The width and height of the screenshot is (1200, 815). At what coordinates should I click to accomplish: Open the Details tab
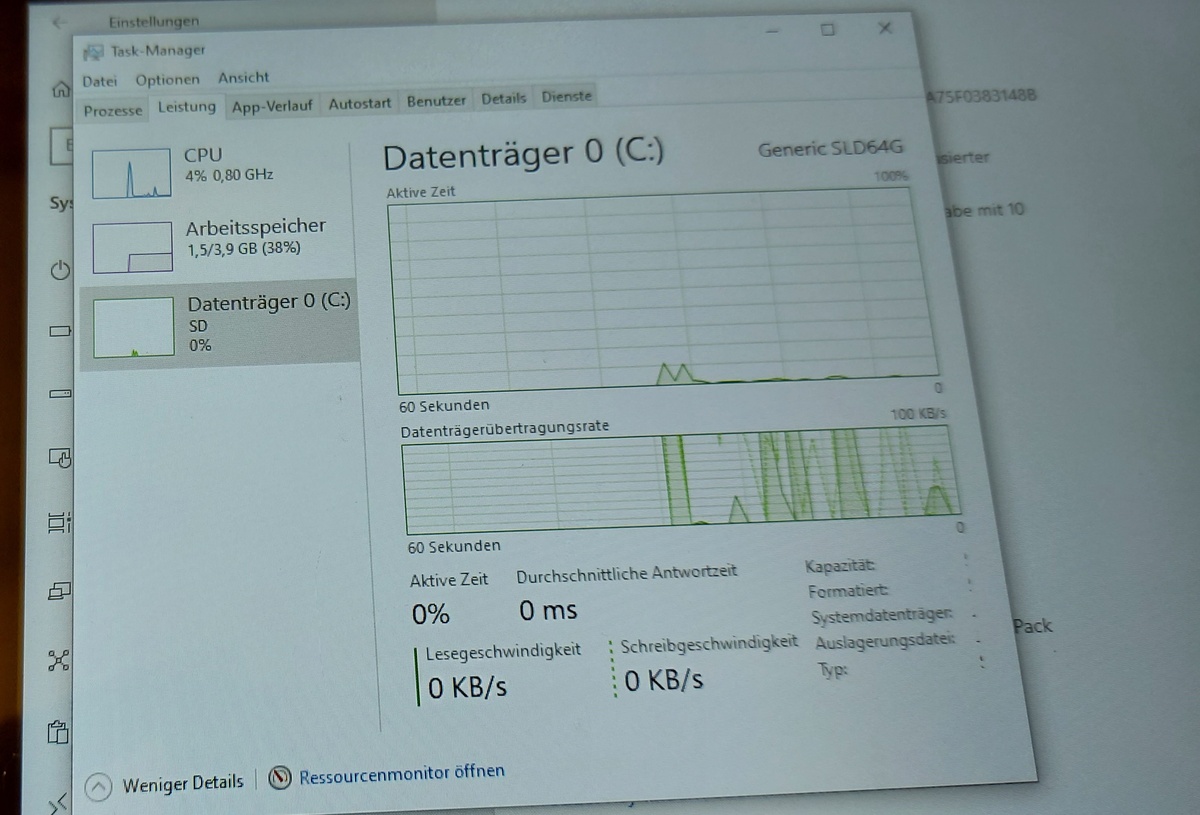point(503,98)
